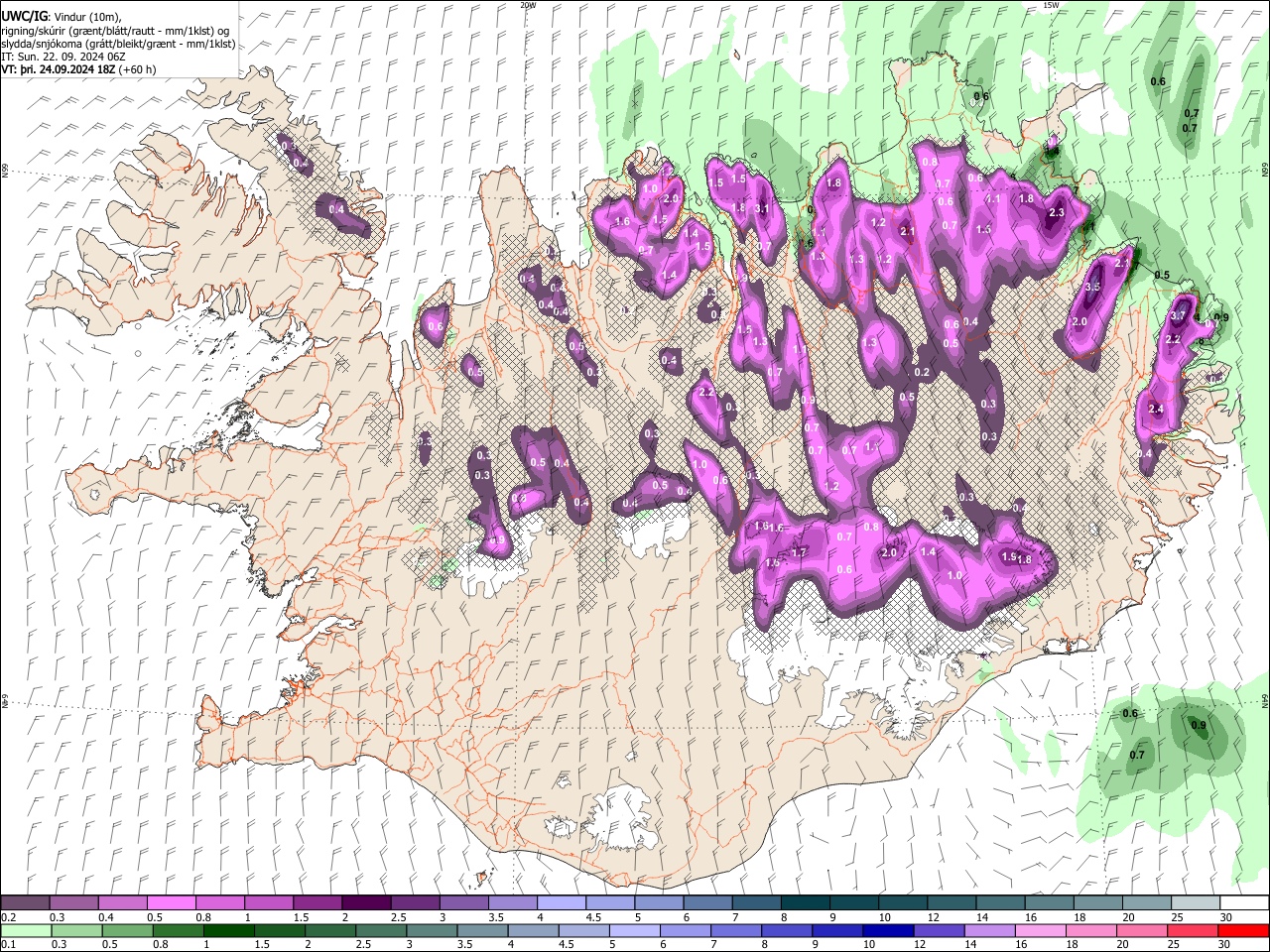
Task: Click the 'rigning/skúrir' legend description line
Action: point(115,31)
